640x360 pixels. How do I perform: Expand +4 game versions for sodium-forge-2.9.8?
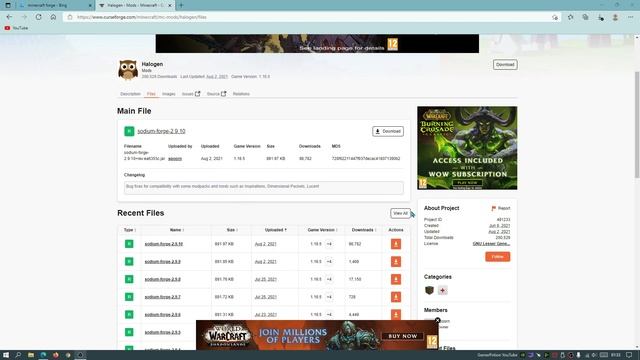pos(329,279)
